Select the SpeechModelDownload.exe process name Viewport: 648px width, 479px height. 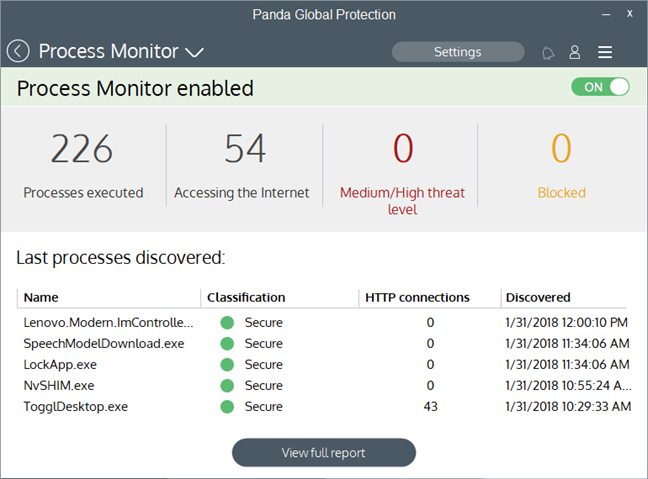click(104, 343)
